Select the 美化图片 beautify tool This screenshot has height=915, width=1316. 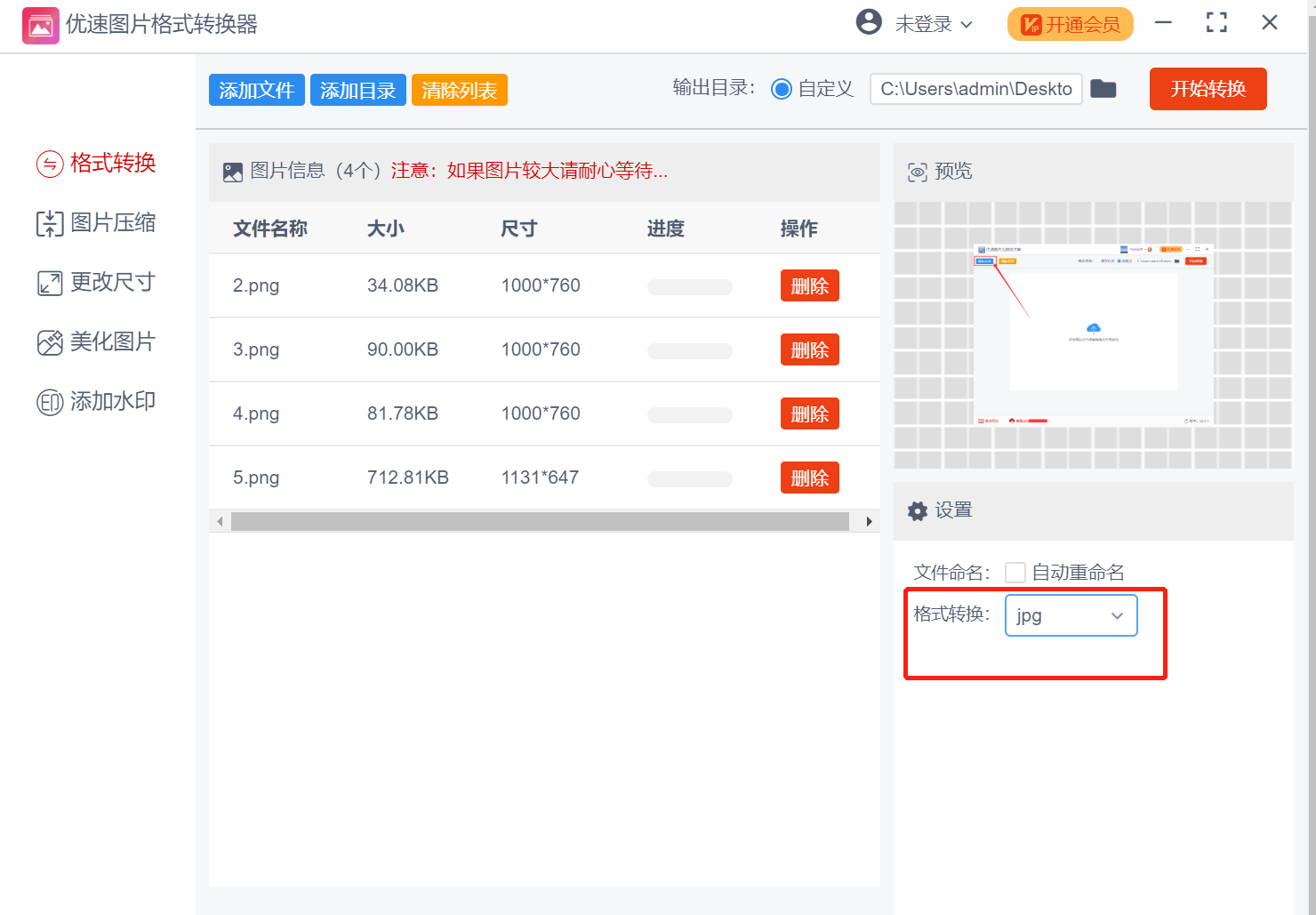[96, 341]
